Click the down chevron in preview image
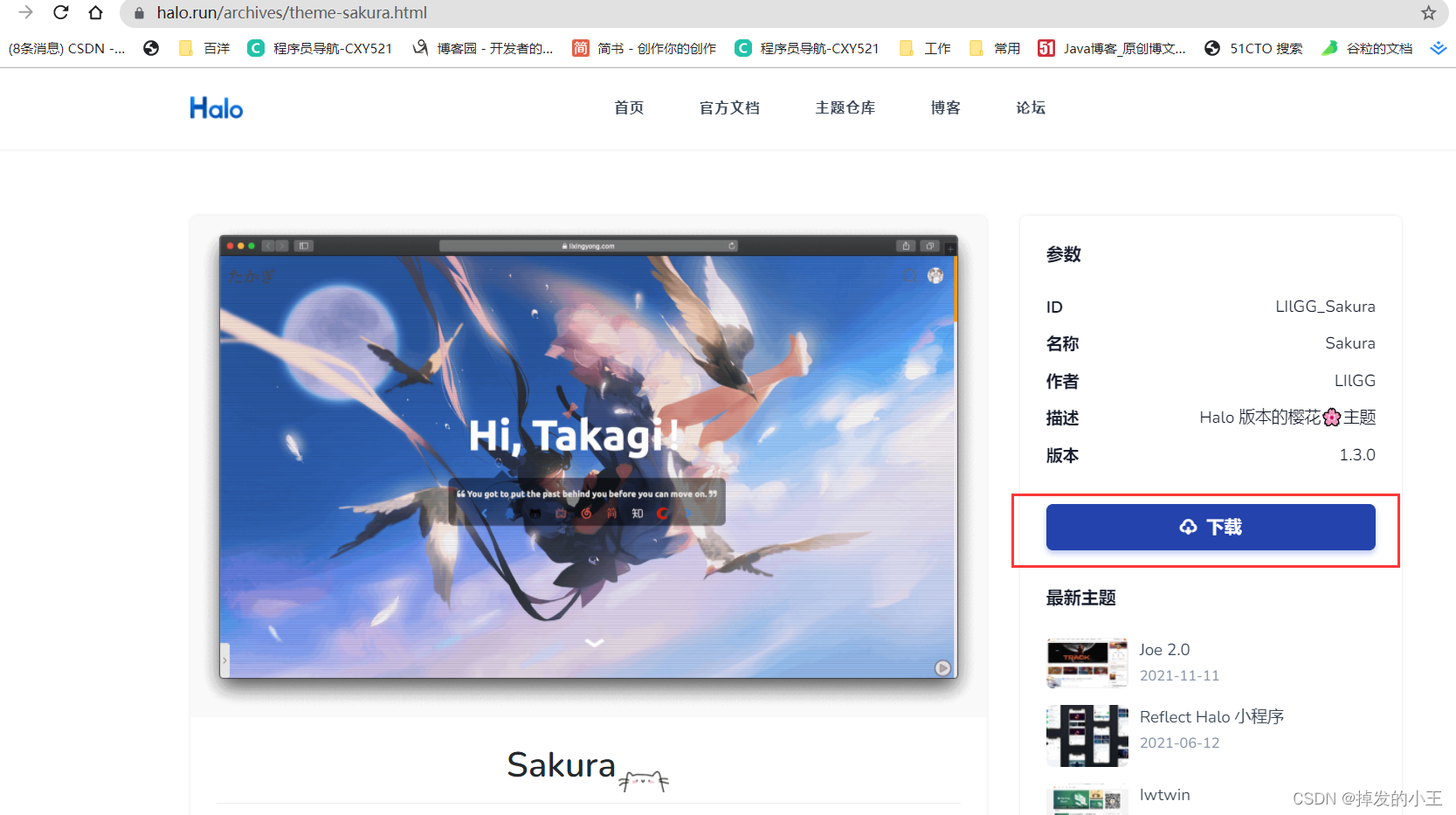The width and height of the screenshot is (1456, 815). point(594,643)
